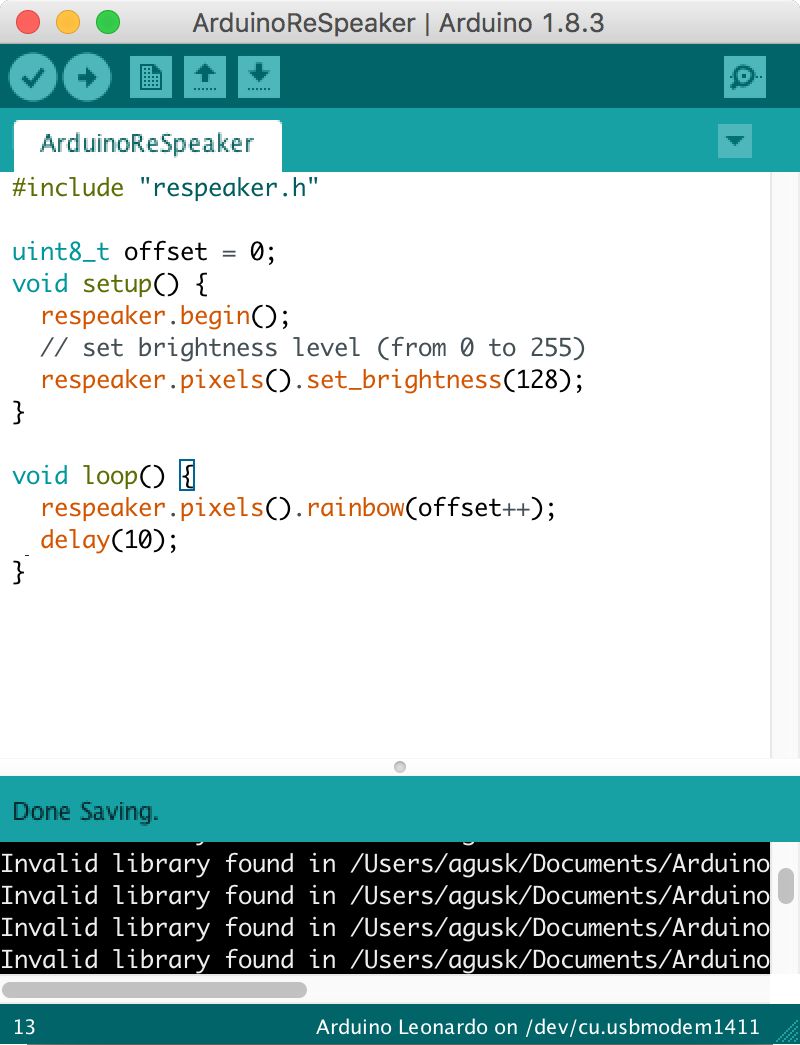Place cursor on void setup() line
Image resolution: width=800 pixels, height=1045 pixels.
tap(111, 284)
